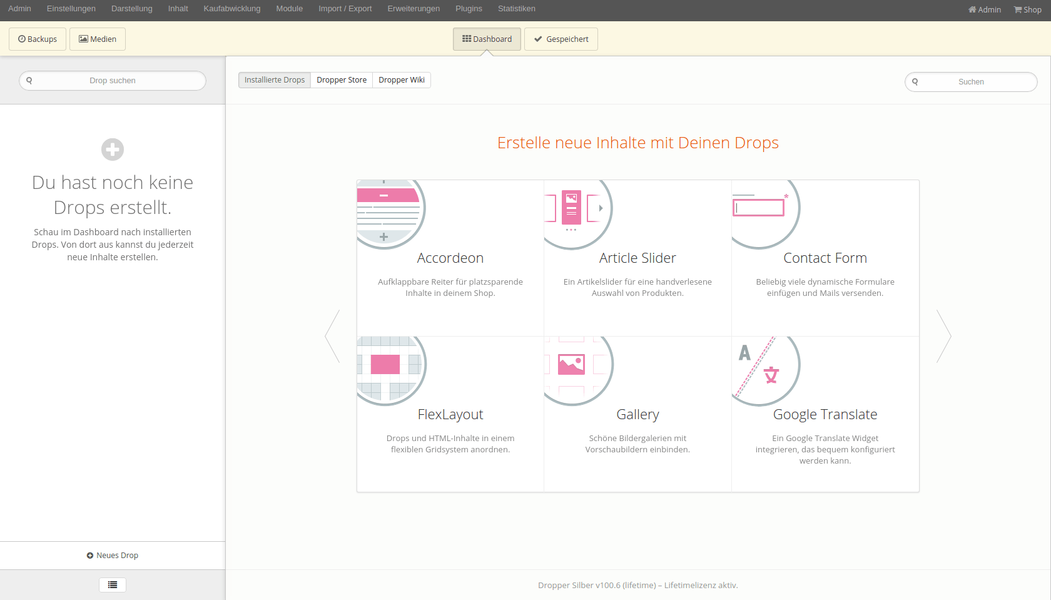
Task: Open the Plugins menu
Action: (469, 9)
